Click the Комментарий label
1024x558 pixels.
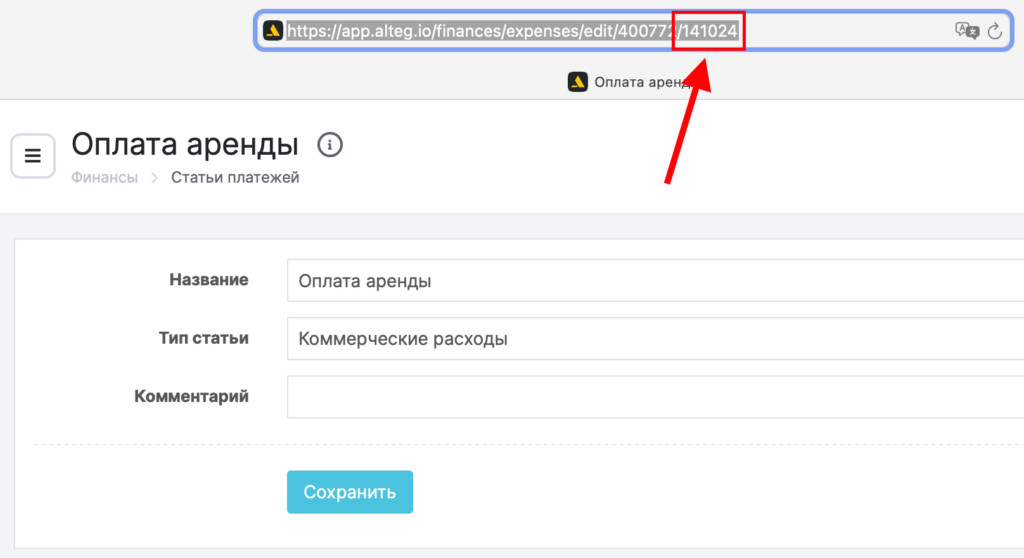(191, 396)
